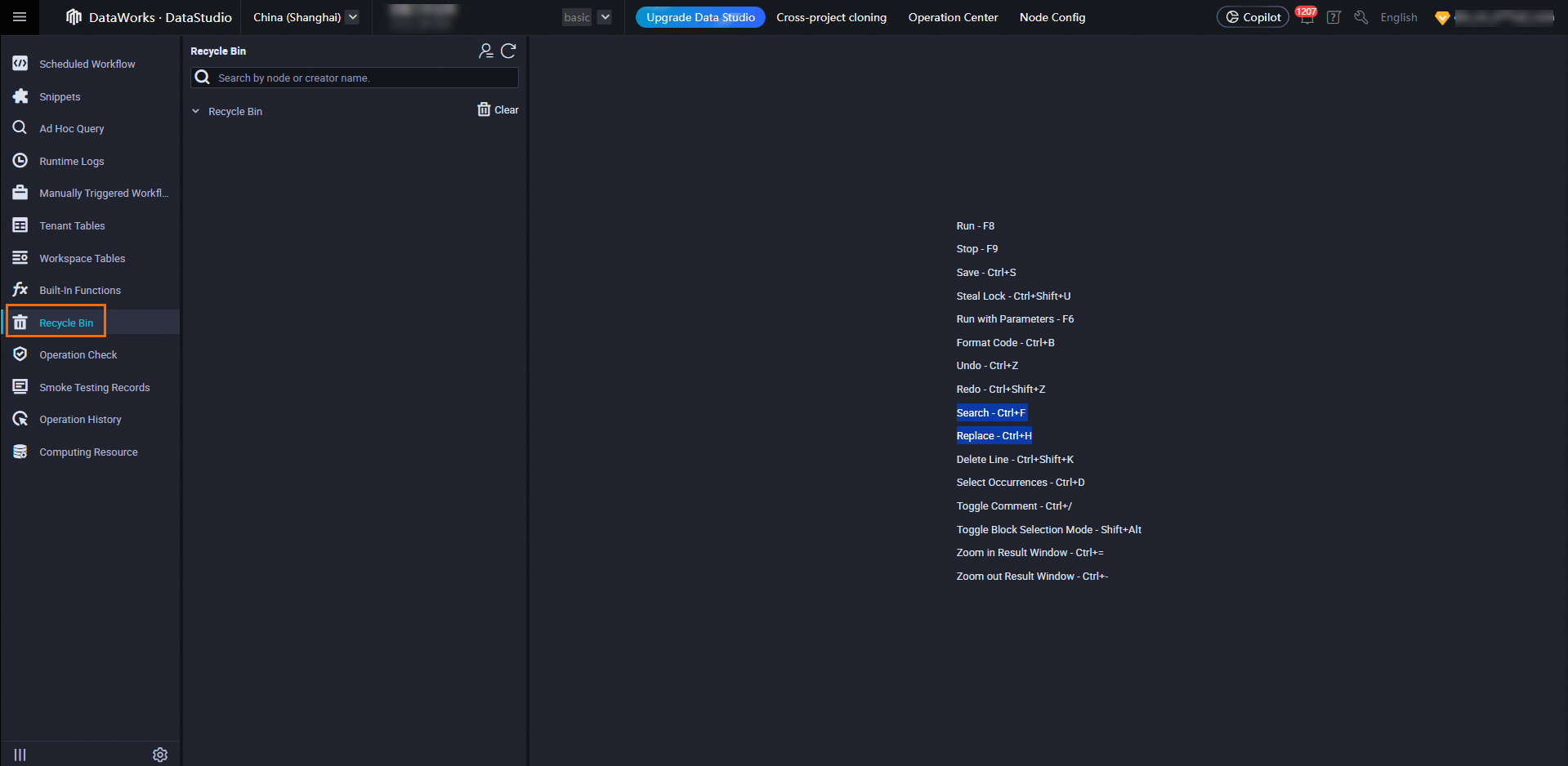Click Zoom in Result Window text
This screenshot has width=1568, height=766.
click(1030, 552)
